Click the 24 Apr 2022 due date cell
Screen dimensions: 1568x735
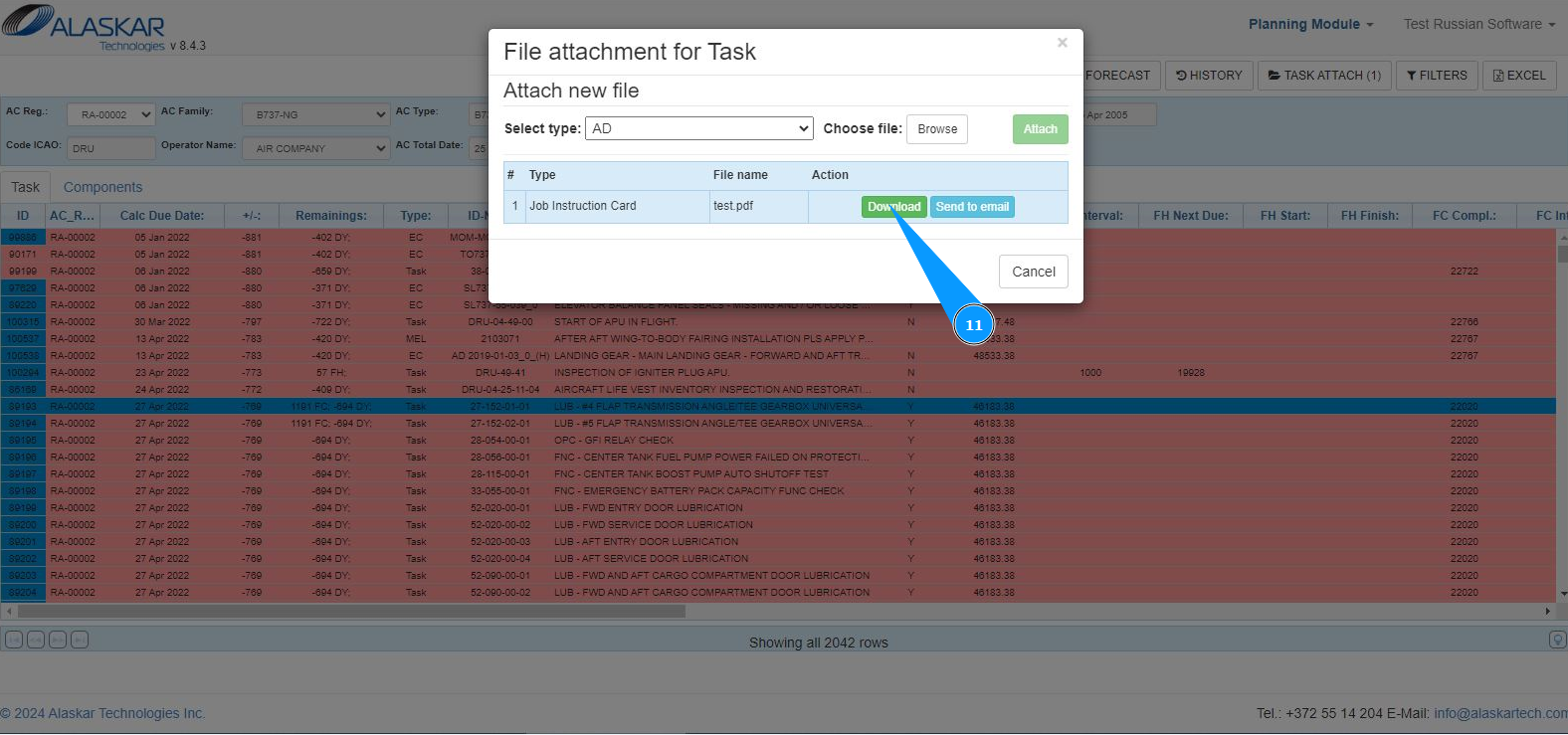pyautogui.click(x=162, y=390)
